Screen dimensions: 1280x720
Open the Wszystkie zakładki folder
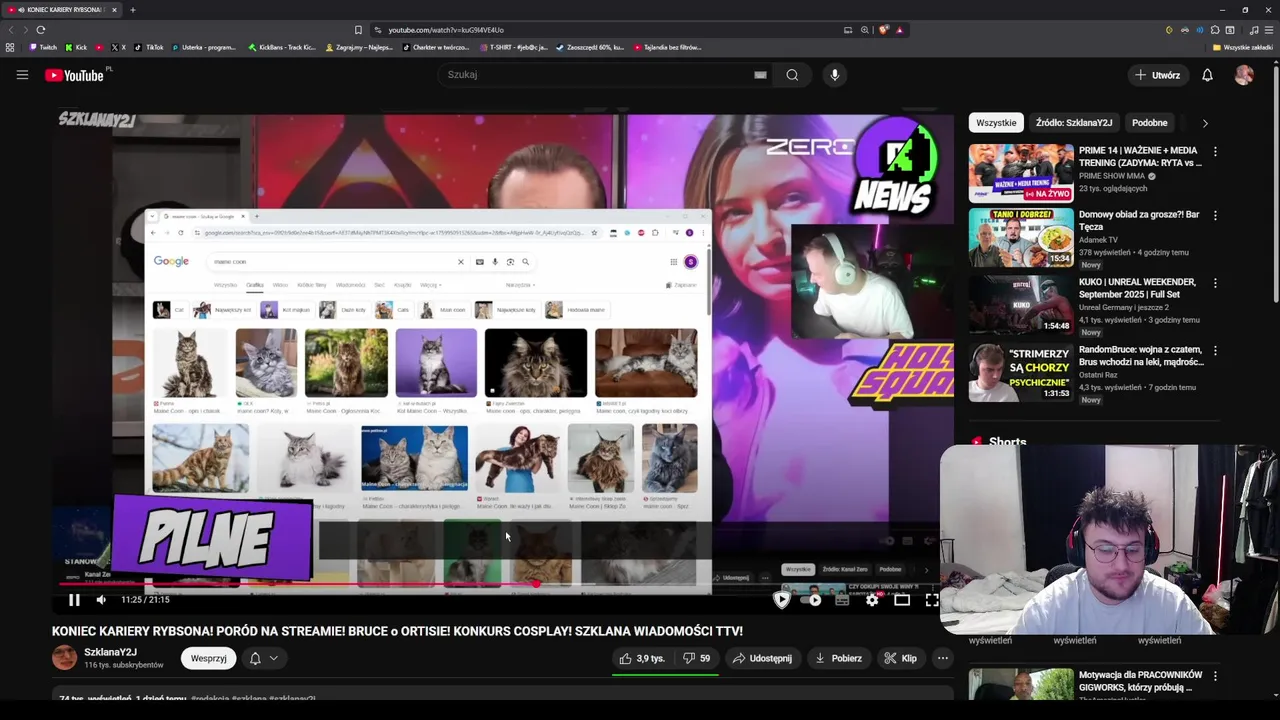coord(1242,47)
